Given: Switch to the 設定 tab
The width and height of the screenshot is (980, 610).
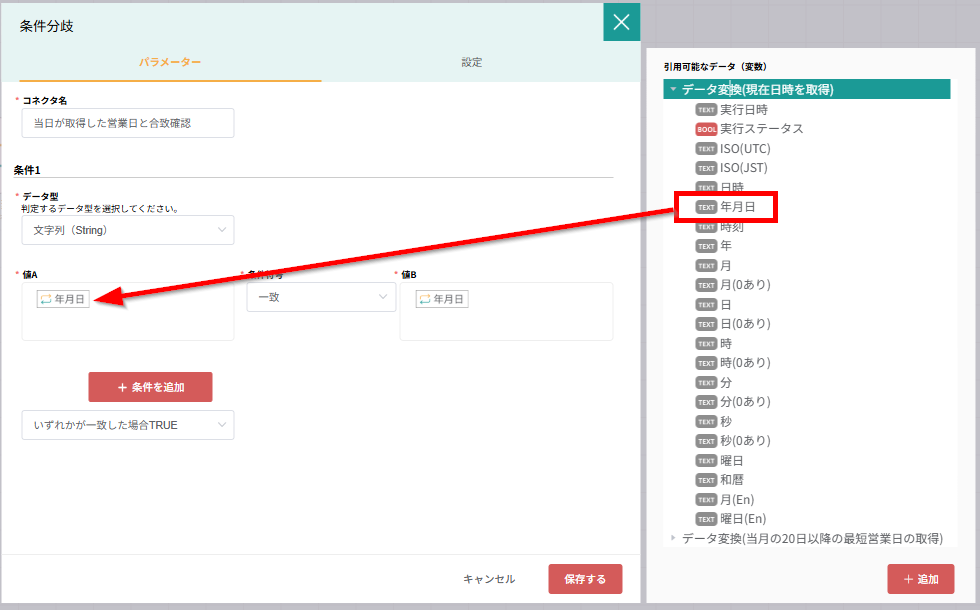Looking at the screenshot, I should point(471,62).
